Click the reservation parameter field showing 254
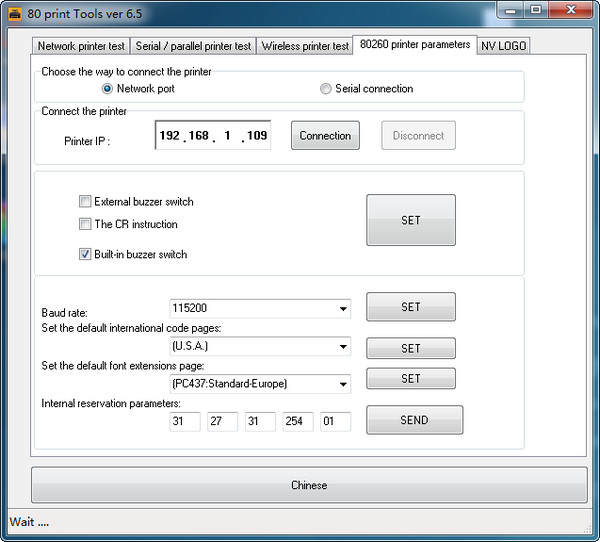This screenshot has height=542, width=600. click(x=298, y=422)
